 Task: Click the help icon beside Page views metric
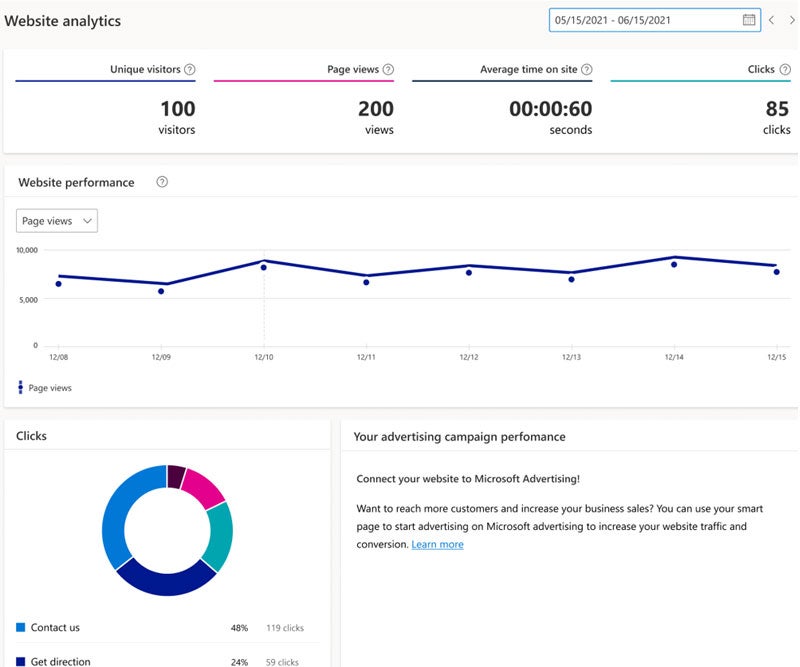pyautogui.click(x=390, y=69)
